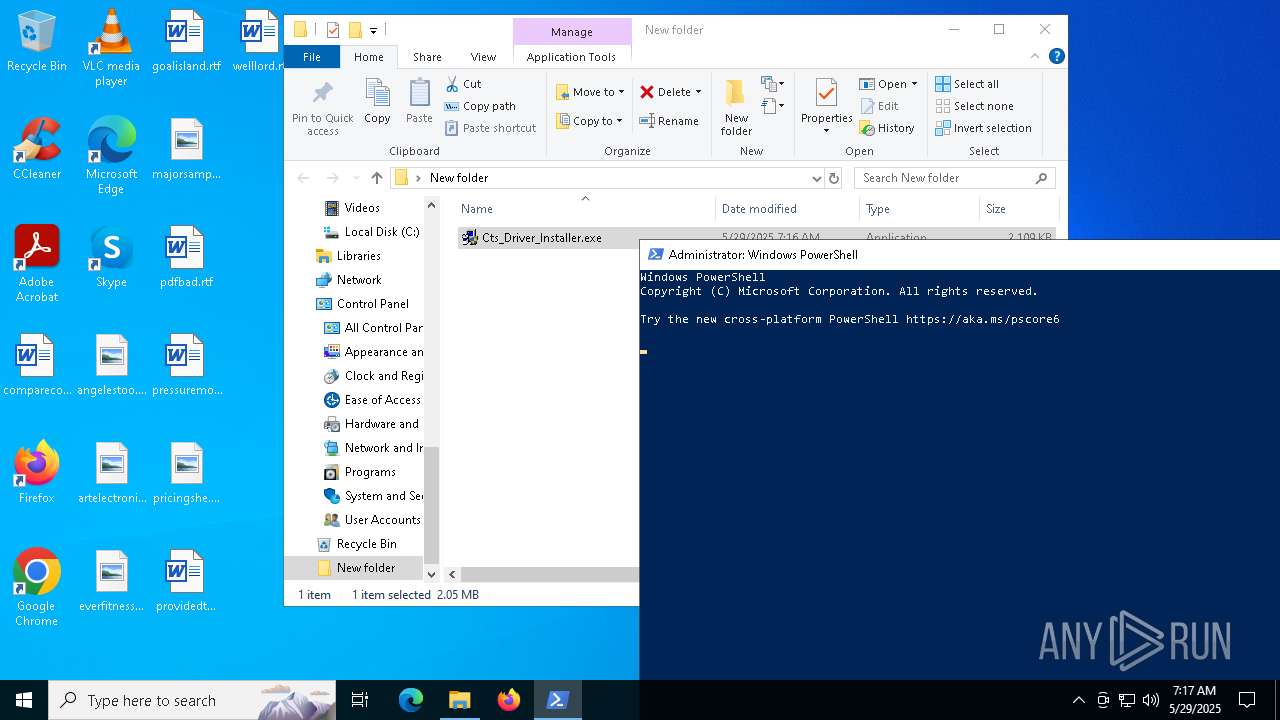1280x720 pixels.
Task: Open goalisland.rtf desktop document
Action: coord(186,42)
